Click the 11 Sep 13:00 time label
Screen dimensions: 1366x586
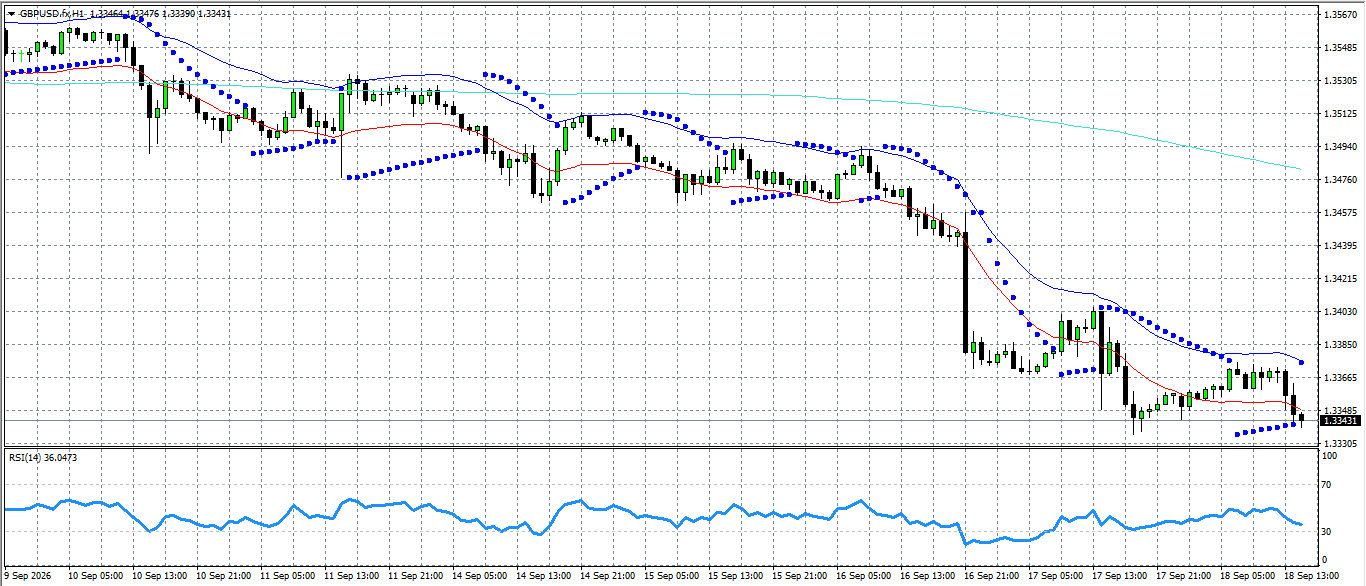(x=352, y=577)
